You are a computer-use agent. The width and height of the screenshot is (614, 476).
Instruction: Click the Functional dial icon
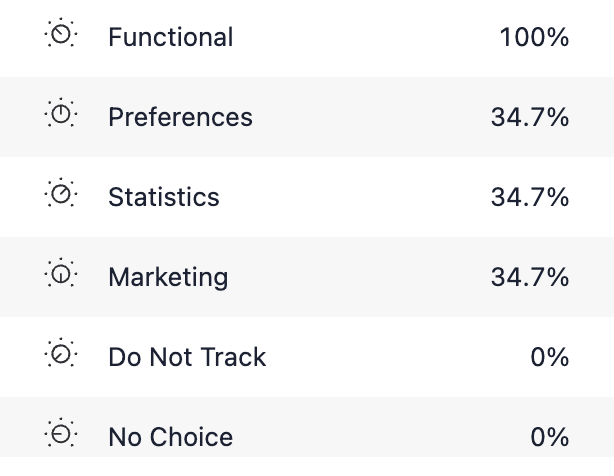point(61,36)
